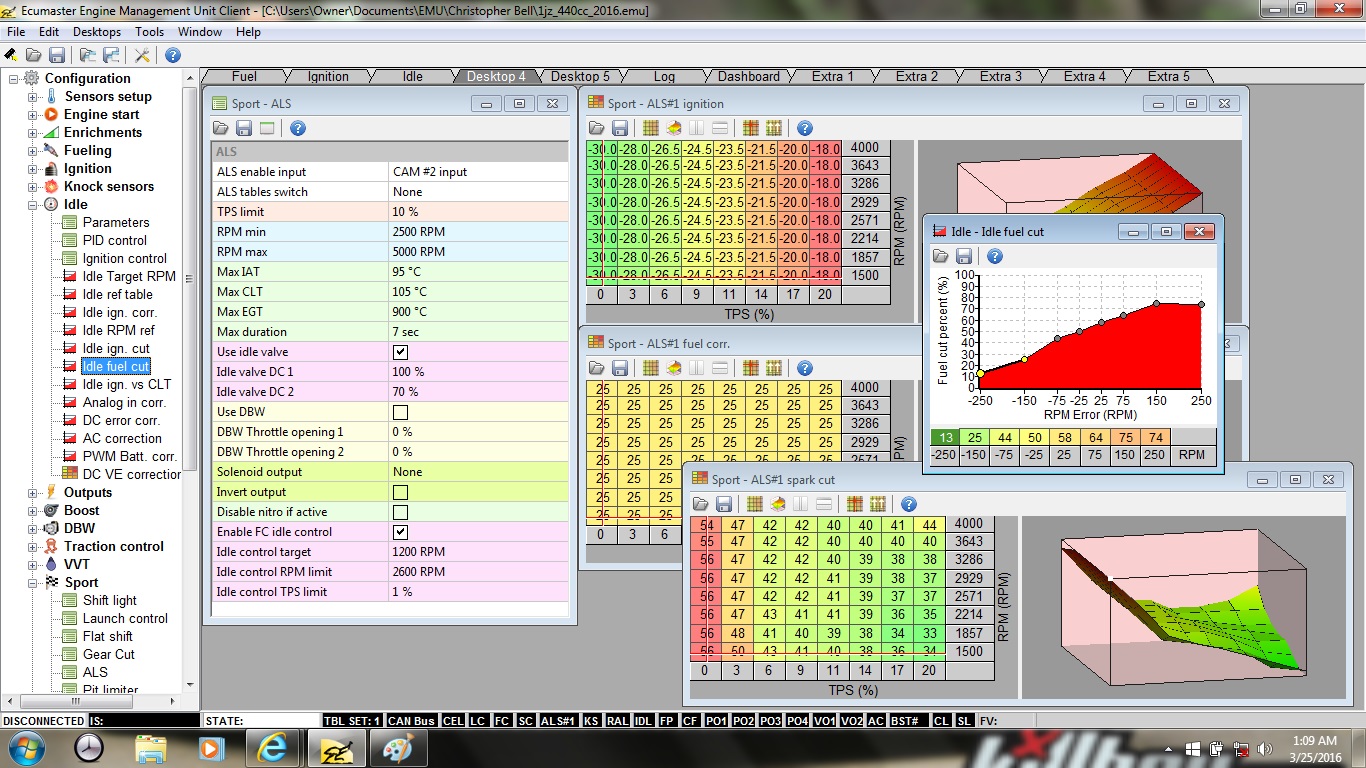Enable the Use DBW checkbox
This screenshot has height=768, width=1366.
pos(400,412)
